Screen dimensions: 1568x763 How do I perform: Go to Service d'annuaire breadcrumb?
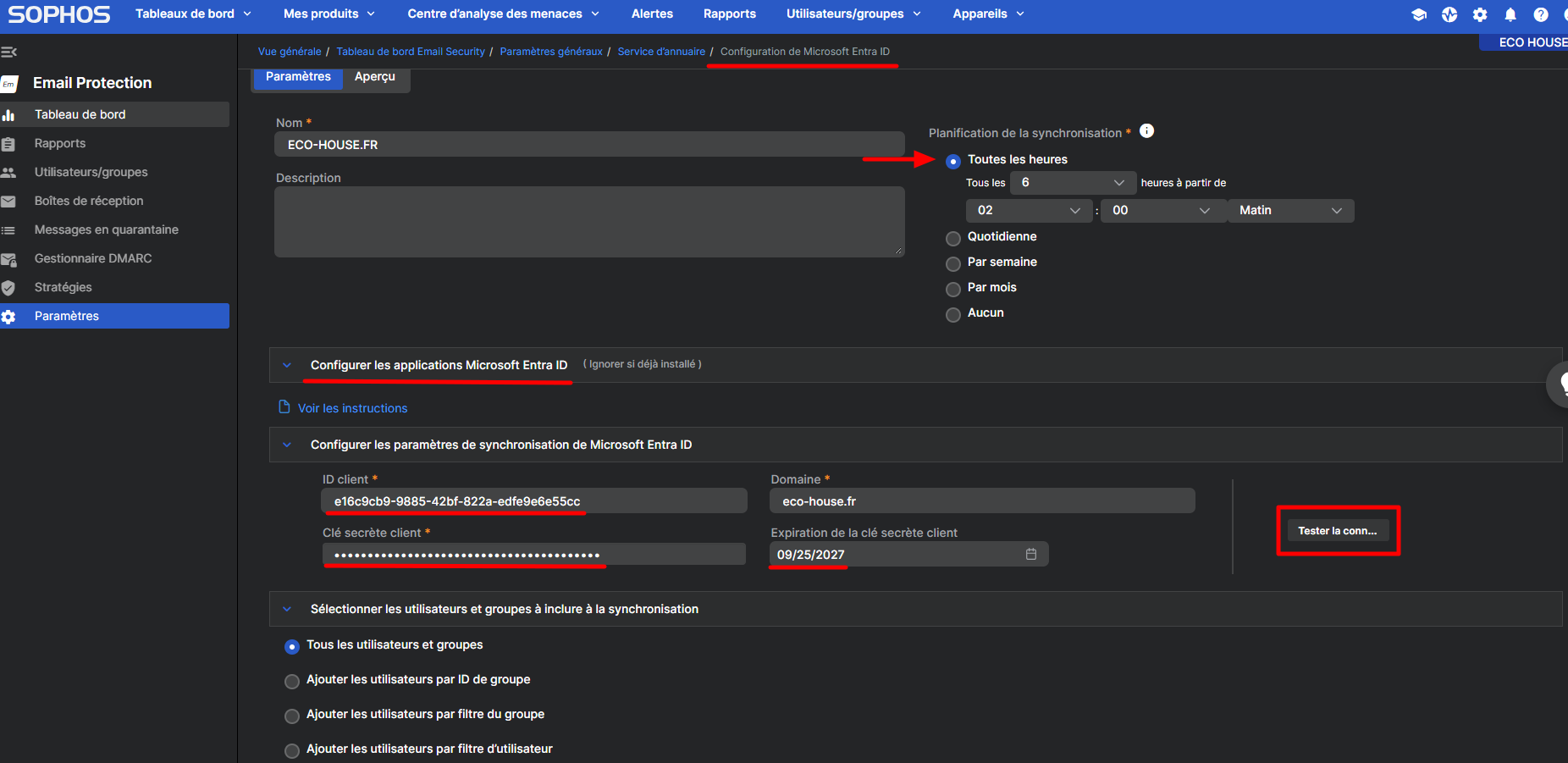[661, 52]
